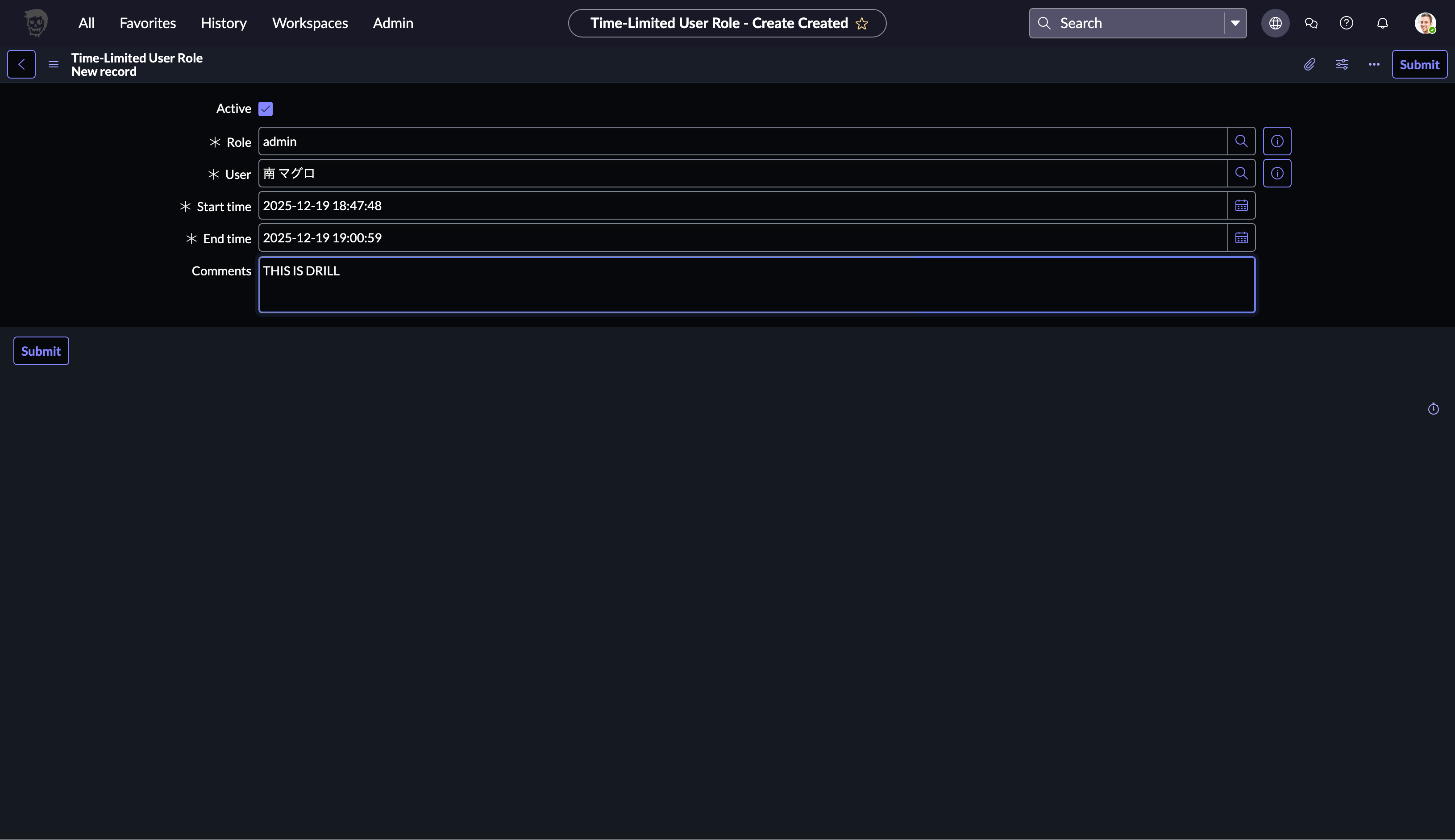Favorite this page with star icon
The image size is (1455, 840).
click(861, 24)
